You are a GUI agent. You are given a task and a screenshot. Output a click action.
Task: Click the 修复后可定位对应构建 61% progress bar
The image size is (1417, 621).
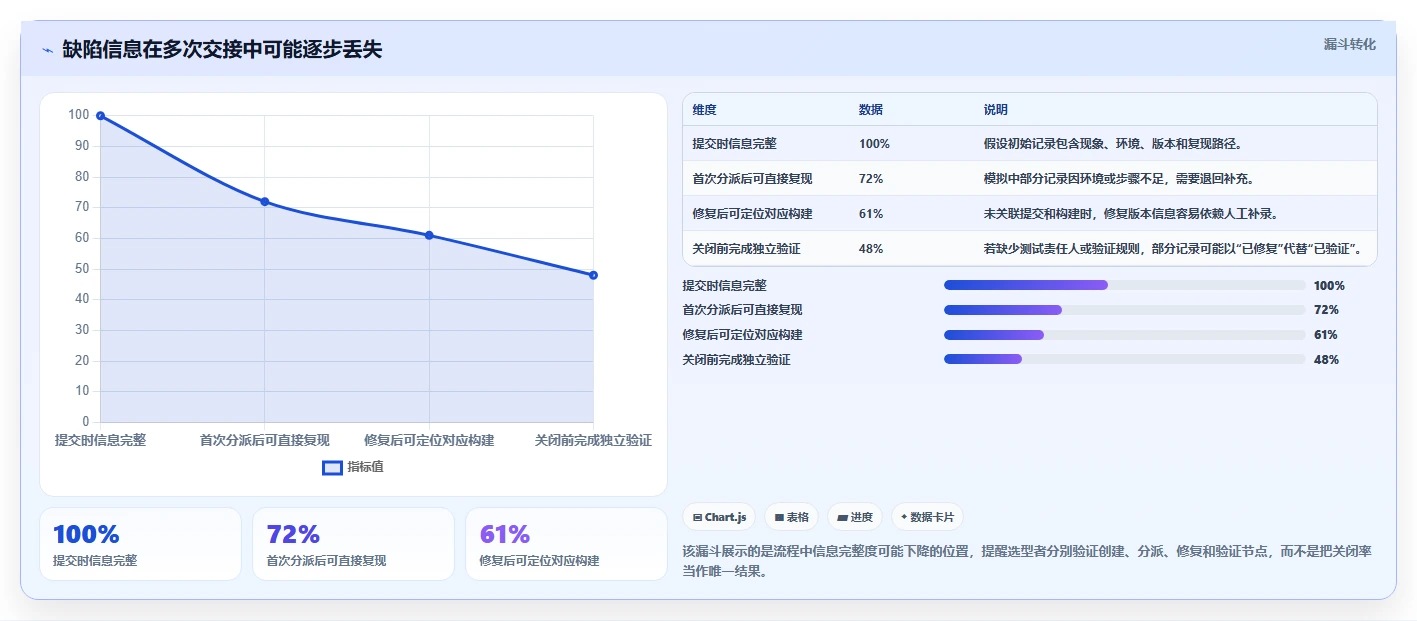(x=1124, y=335)
